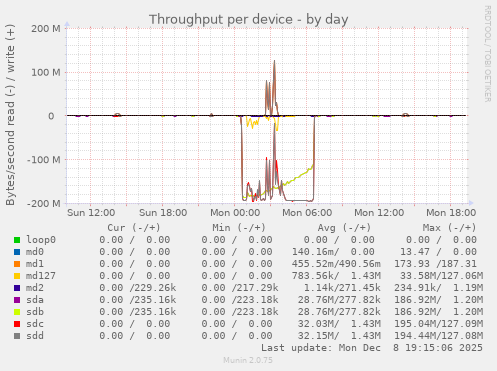
Task: Click md127 max value '33.58M/127.06M'
Action: click(441, 276)
